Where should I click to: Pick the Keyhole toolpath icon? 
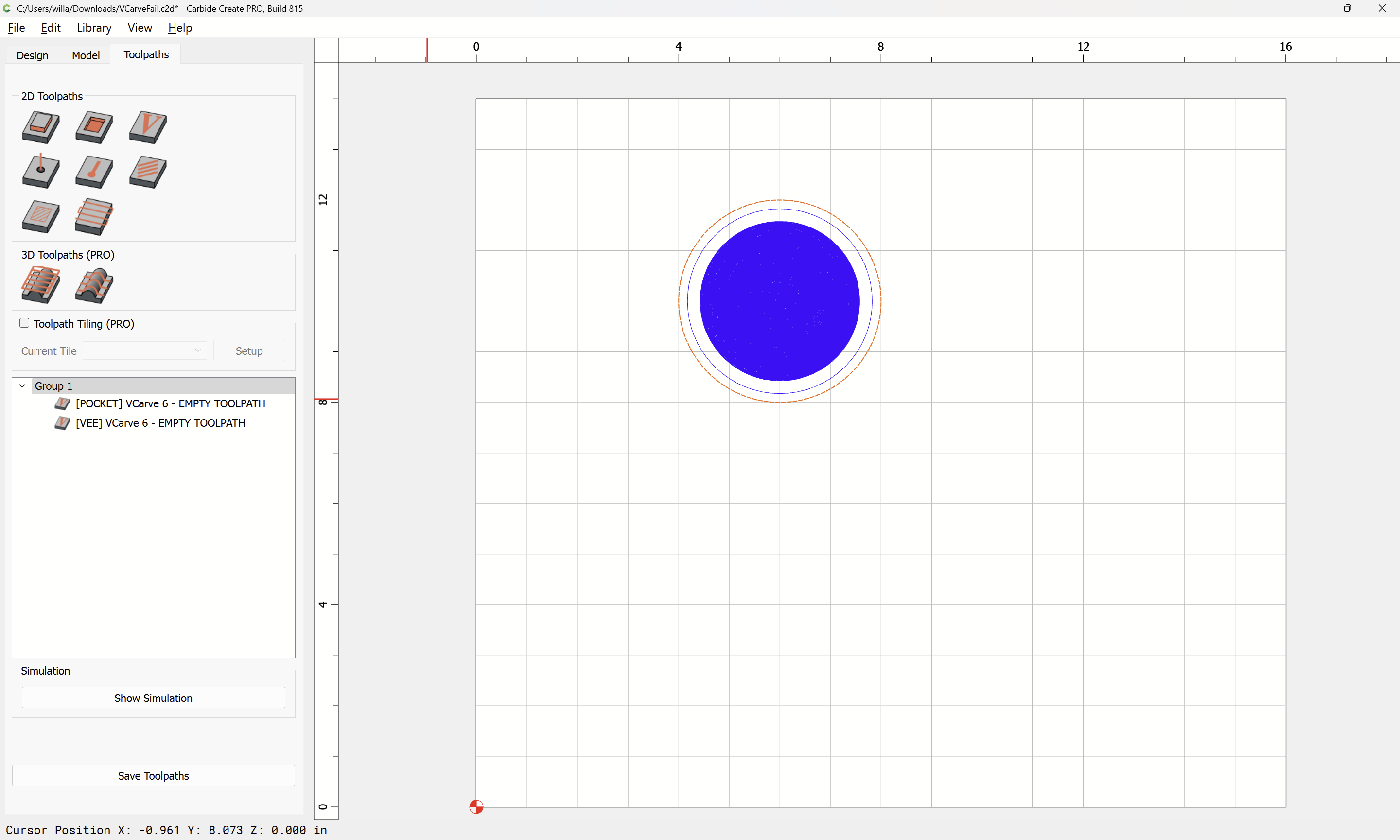[94, 172]
